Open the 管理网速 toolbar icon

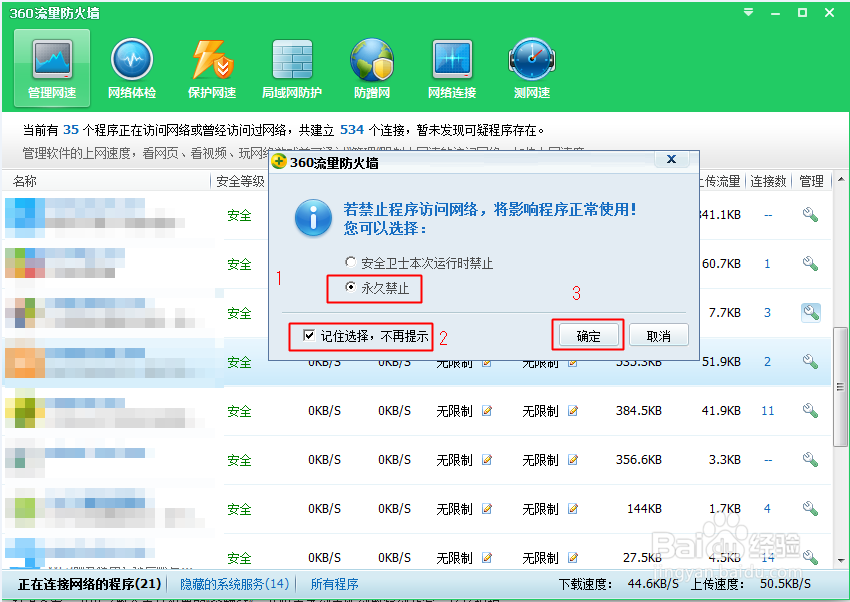click(x=52, y=68)
